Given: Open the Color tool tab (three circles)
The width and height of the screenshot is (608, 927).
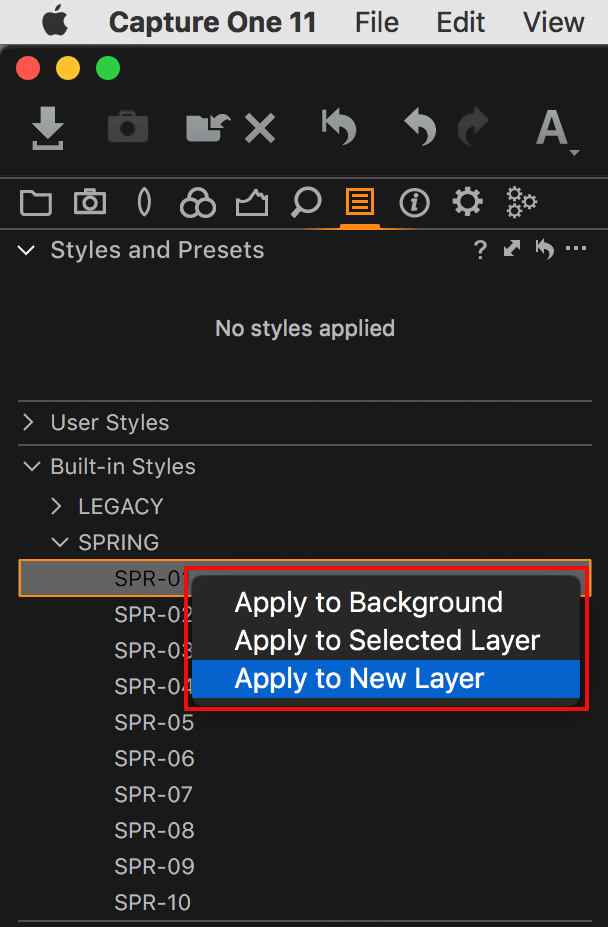Looking at the screenshot, I should 198,203.
